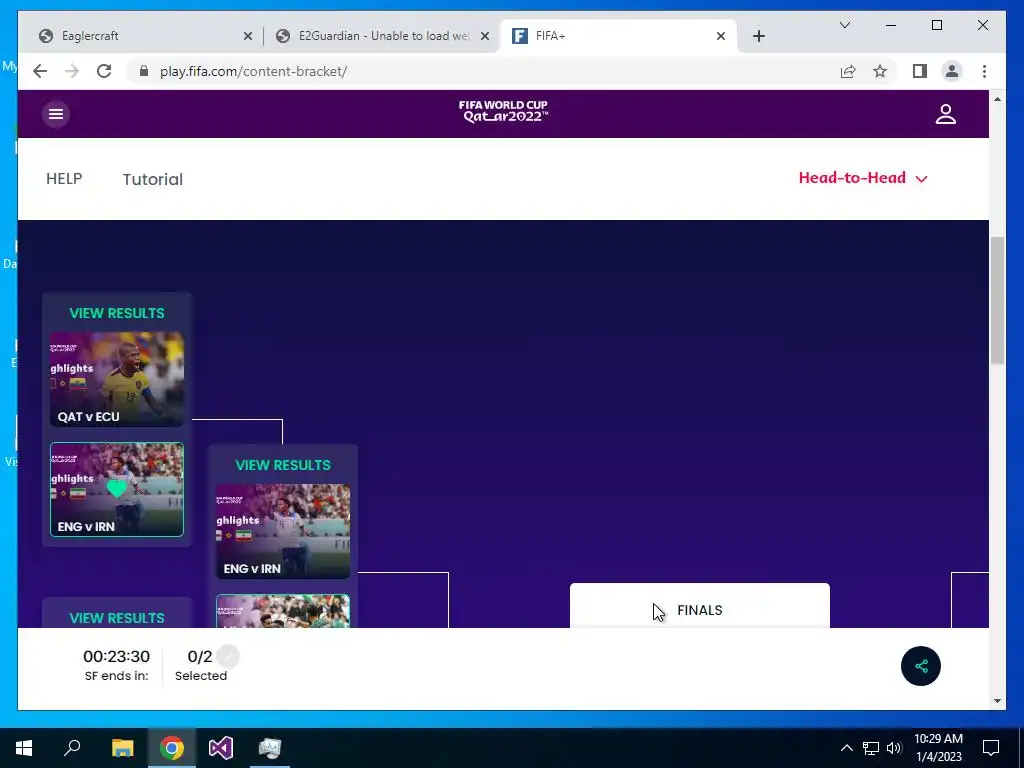
Task: Expand the Head-to-Head dropdown
Action: tap(863, 178)
